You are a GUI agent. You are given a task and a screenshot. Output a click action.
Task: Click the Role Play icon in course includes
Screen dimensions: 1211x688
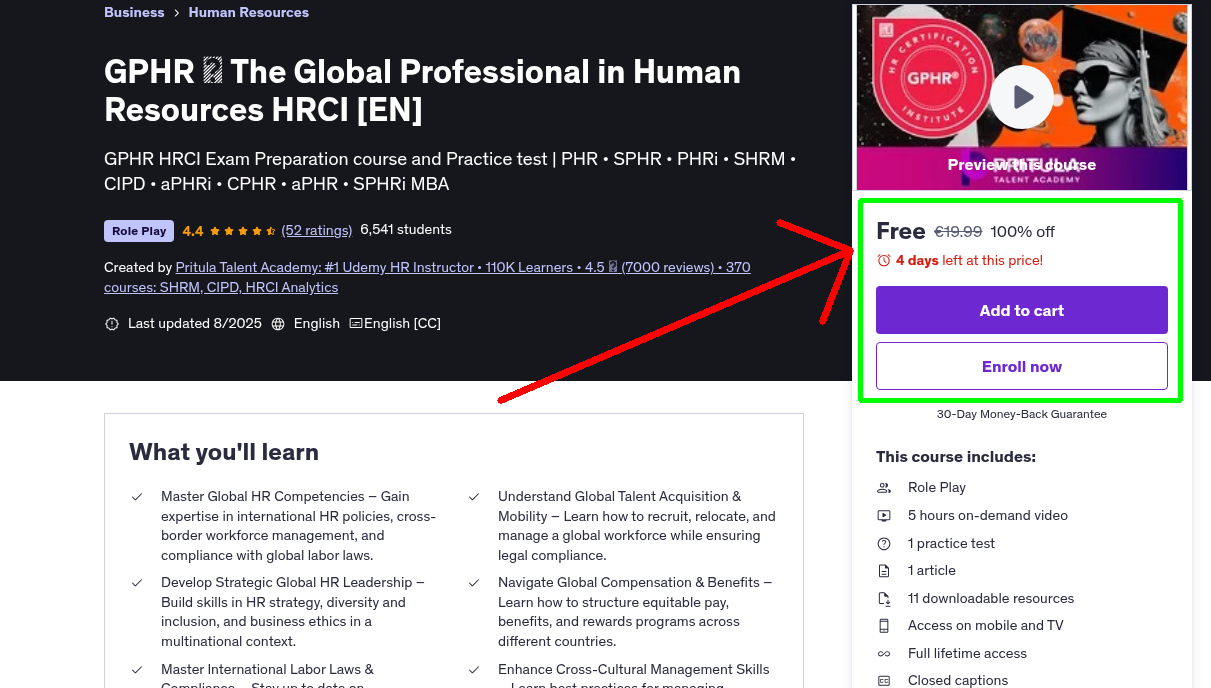click(x=884, y=488)
